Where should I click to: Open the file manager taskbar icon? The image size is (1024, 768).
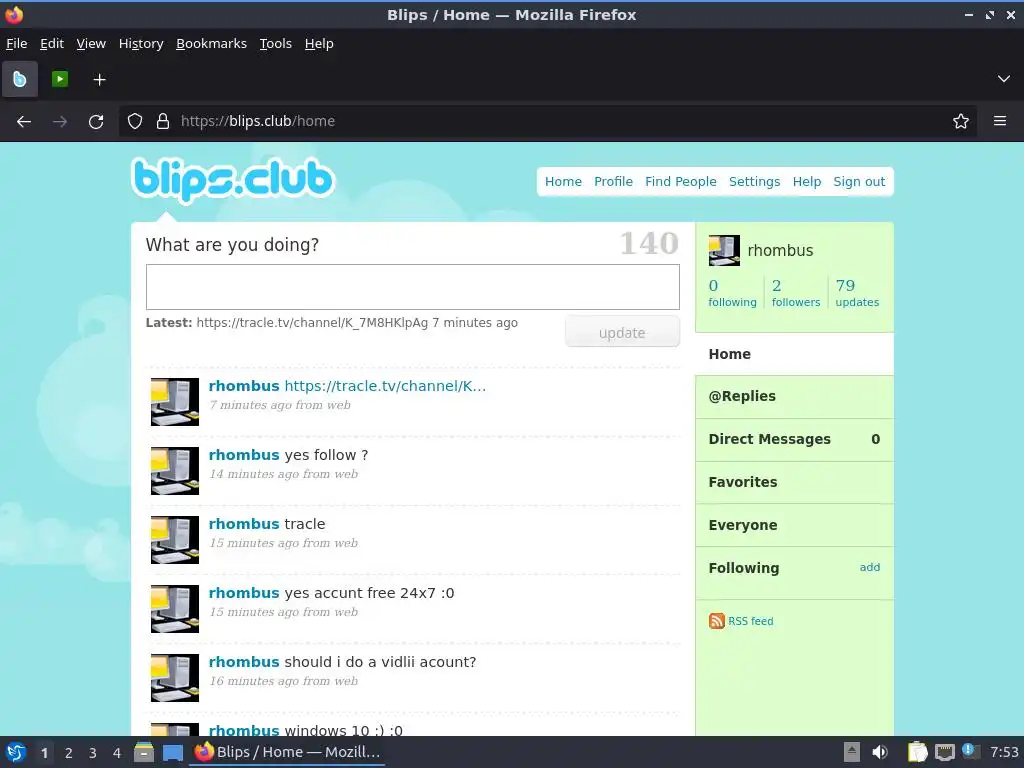point(144,752)
